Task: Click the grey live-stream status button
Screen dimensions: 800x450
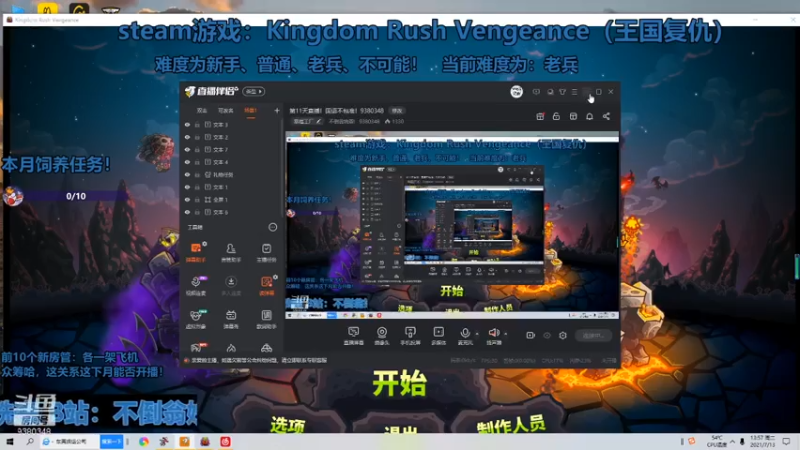Action: tap(593, 335)
